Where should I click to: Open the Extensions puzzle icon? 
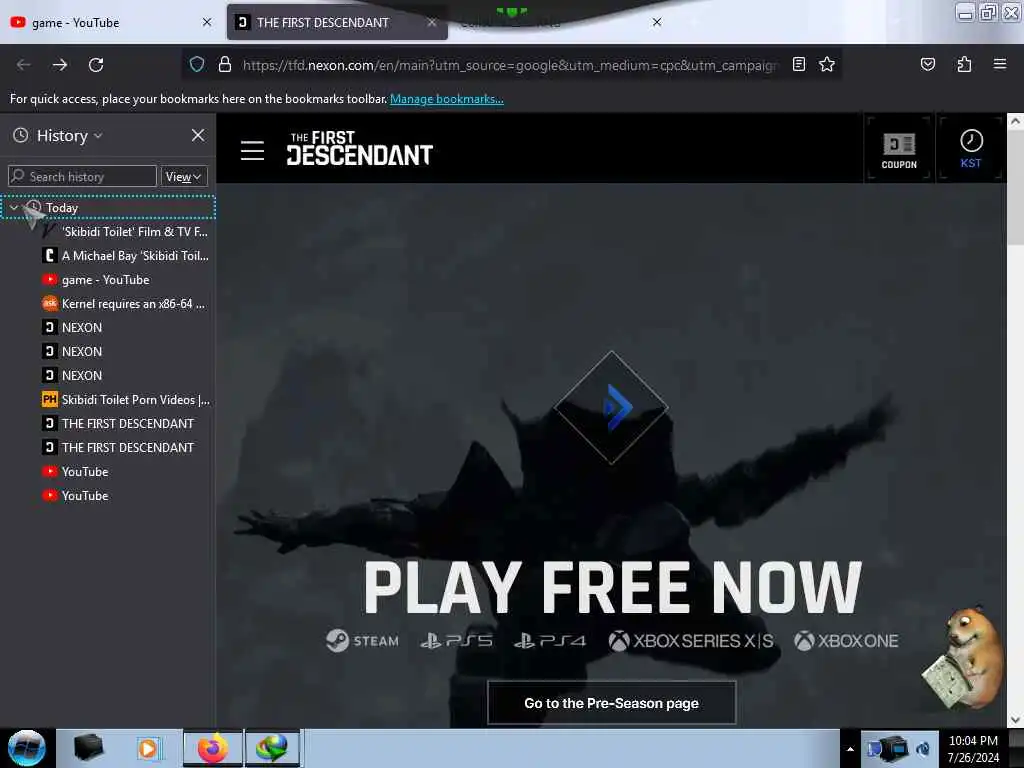coord(964,64)
